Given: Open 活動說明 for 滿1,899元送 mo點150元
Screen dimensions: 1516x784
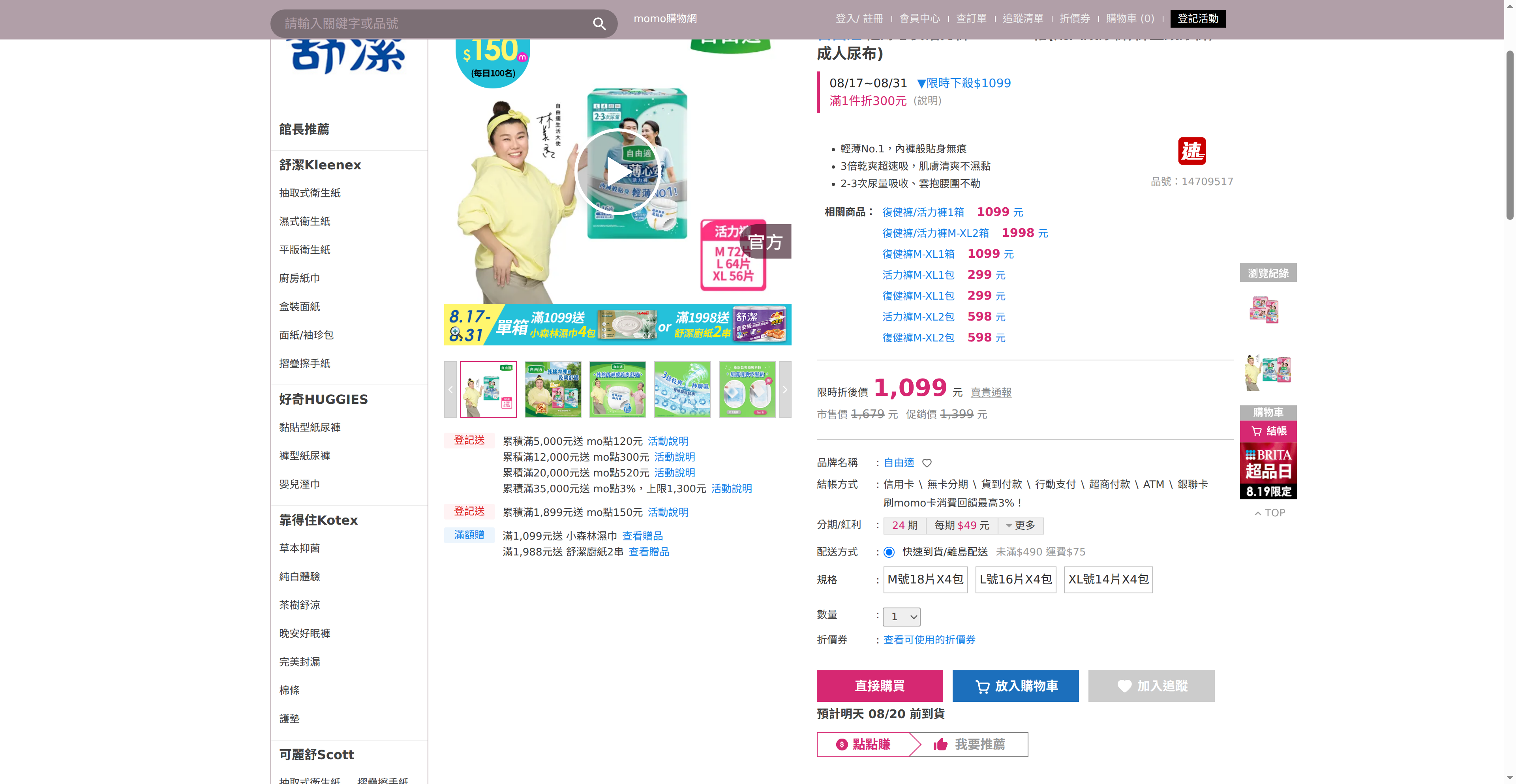Looking at the screenshot, I should [x=668, y=513].
